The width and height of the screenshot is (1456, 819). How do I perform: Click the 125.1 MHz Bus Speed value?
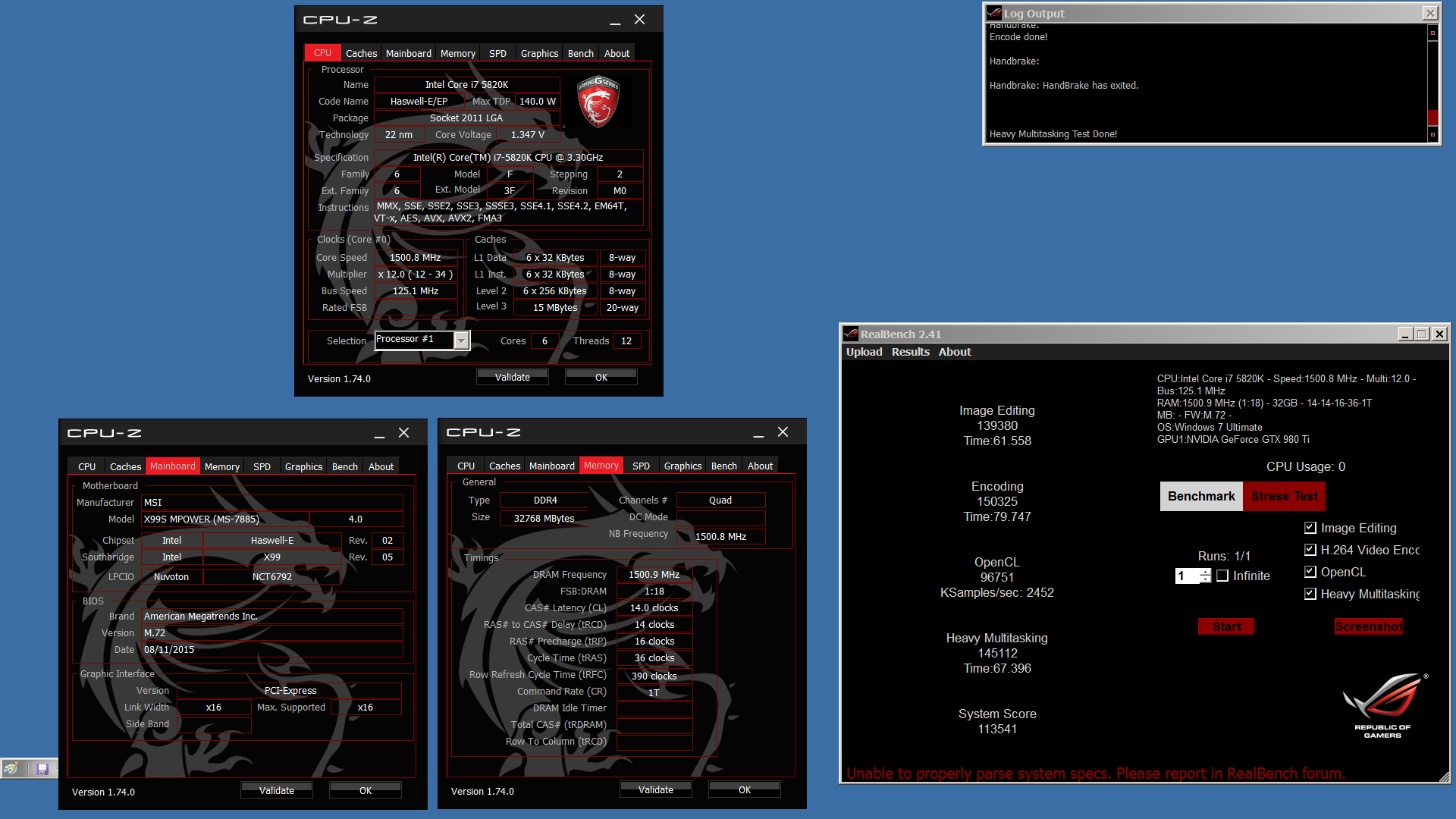(416, 291)
